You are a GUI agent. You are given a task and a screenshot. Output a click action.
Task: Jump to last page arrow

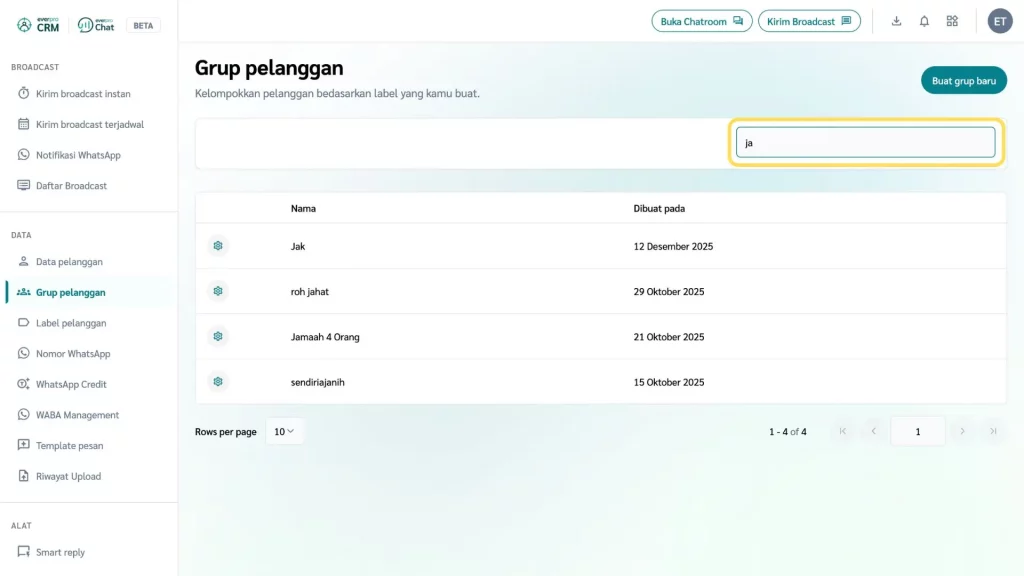[x=993, y=432]
